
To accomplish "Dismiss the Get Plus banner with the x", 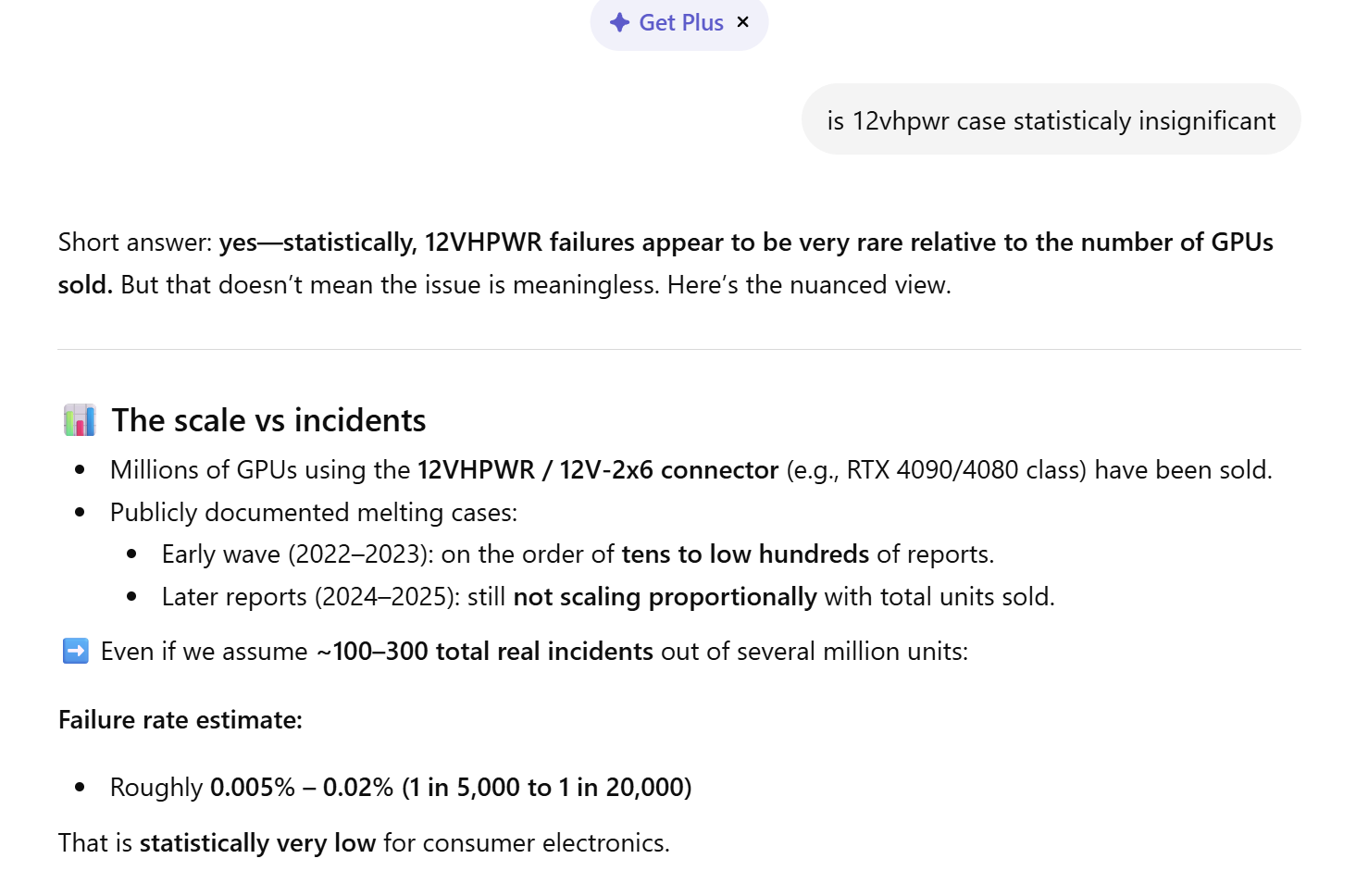I will pyautogui.click(x=742, y=22).
